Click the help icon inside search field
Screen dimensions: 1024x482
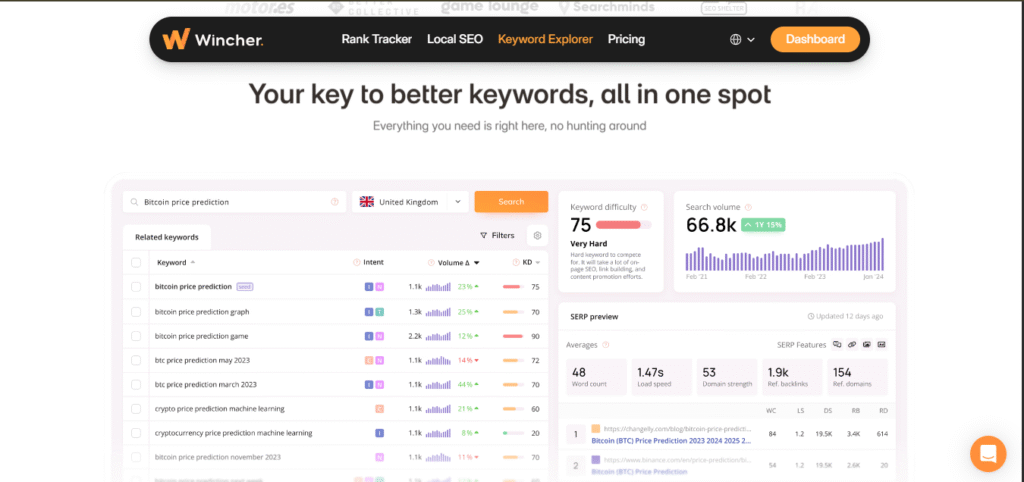coord(334,202)
